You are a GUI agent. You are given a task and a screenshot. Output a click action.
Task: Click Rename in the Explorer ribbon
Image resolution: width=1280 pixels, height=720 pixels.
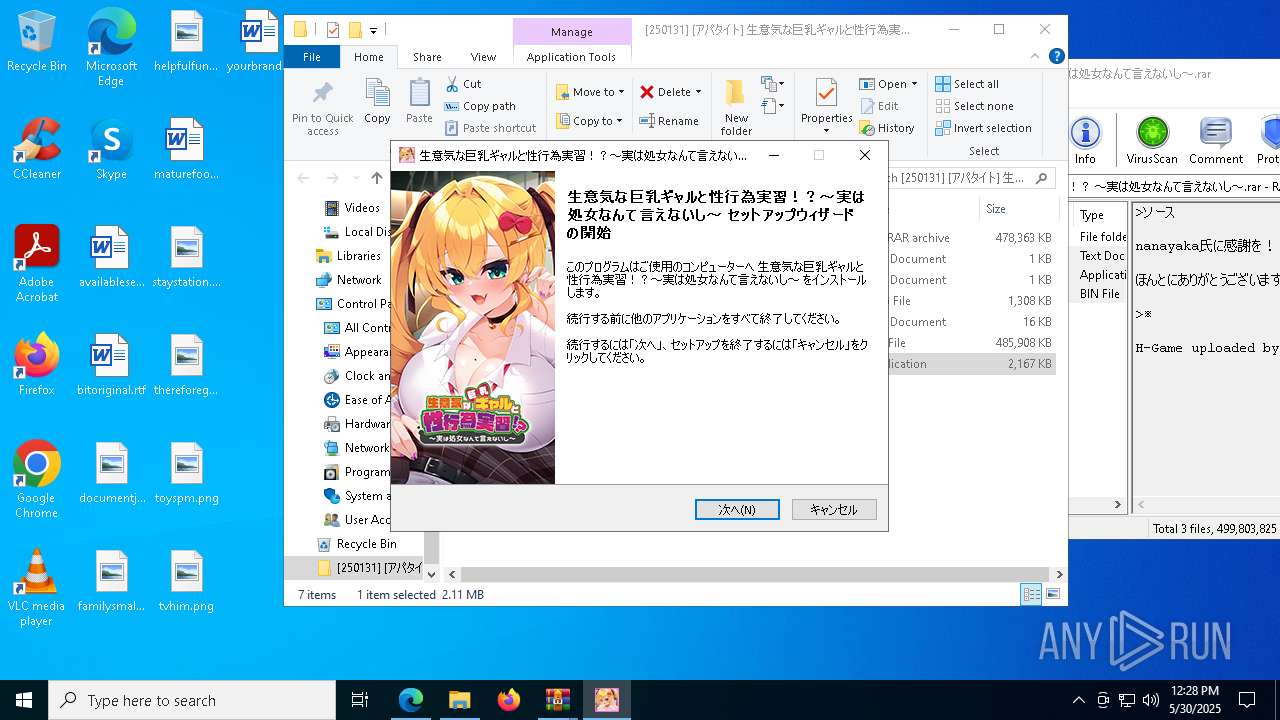pos(669,121)
